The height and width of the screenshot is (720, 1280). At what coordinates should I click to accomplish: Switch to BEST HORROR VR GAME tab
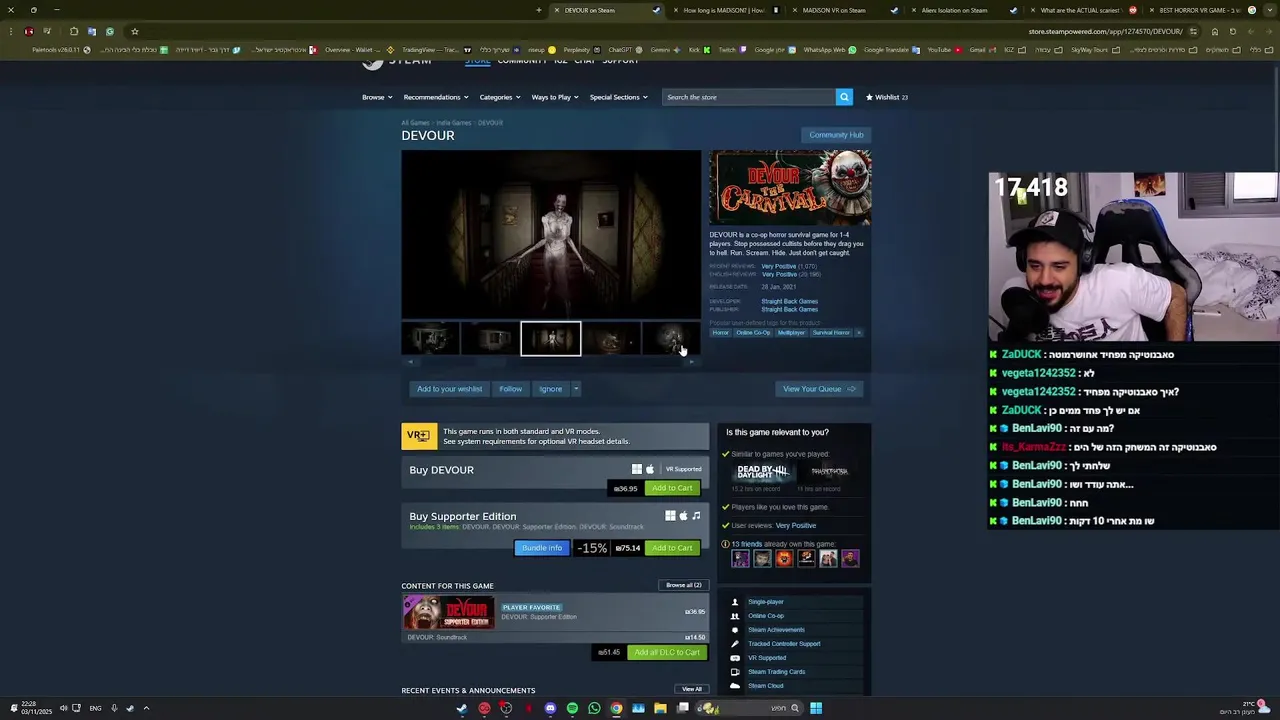click(1203, 10)
